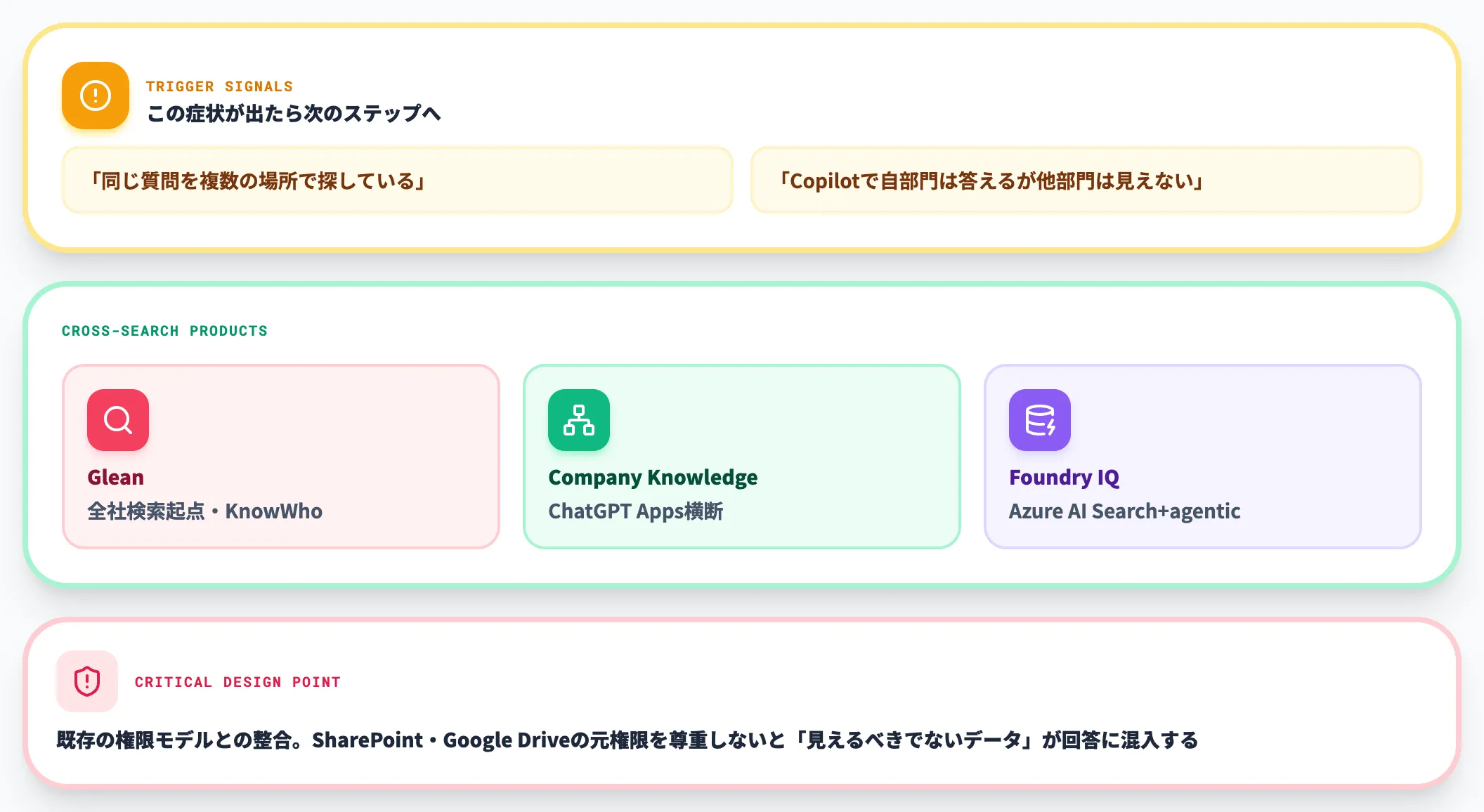Click the Company Knowledge title

[x=653, y=477]
